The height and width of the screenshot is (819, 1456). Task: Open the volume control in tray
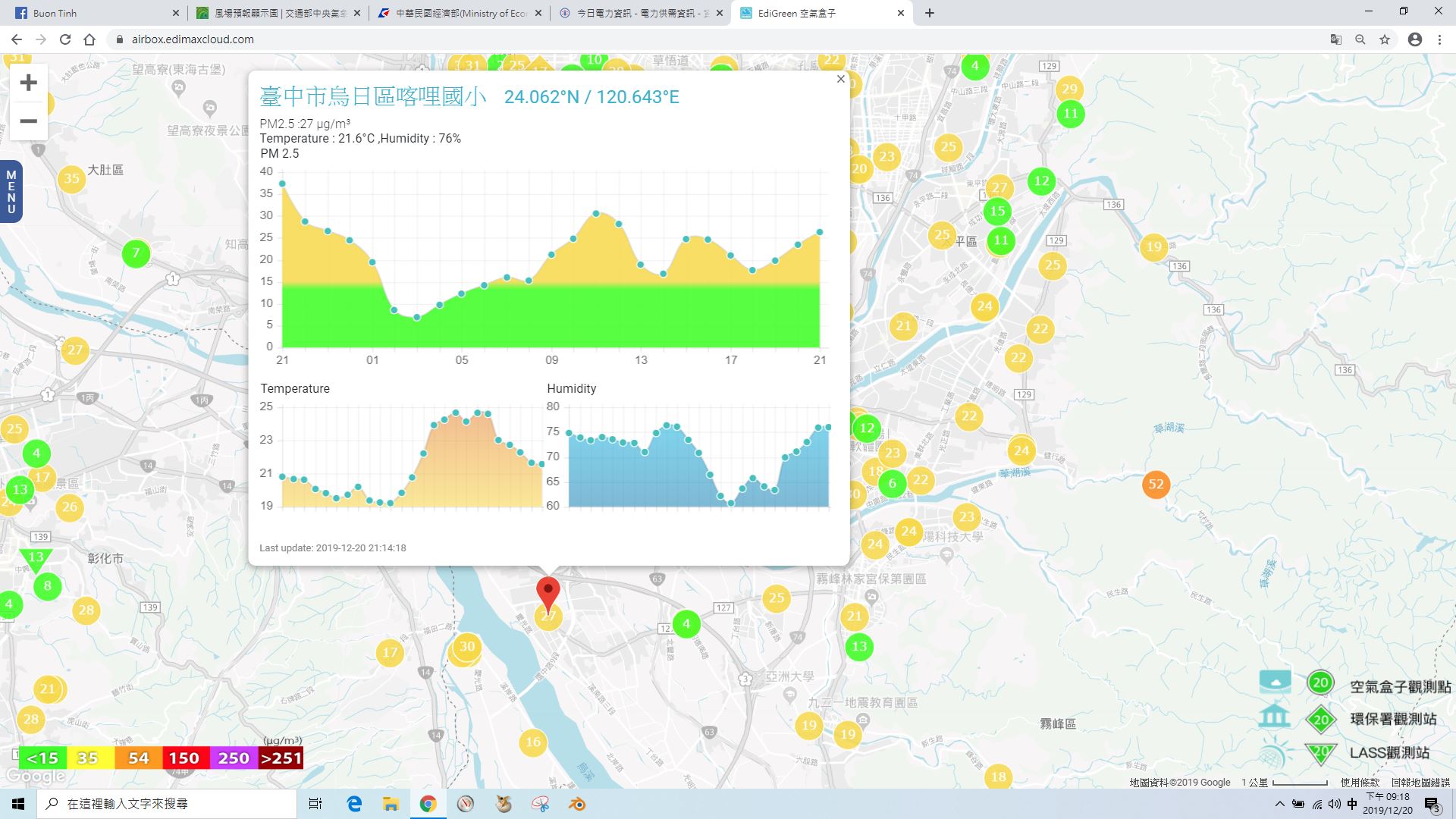click(x=1335, y=804)
